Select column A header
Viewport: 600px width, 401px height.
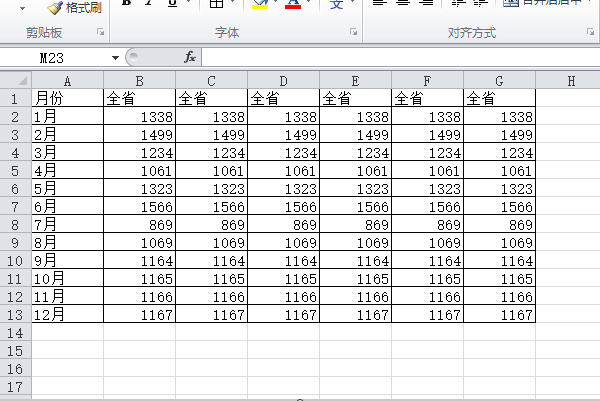pos(67,81)
